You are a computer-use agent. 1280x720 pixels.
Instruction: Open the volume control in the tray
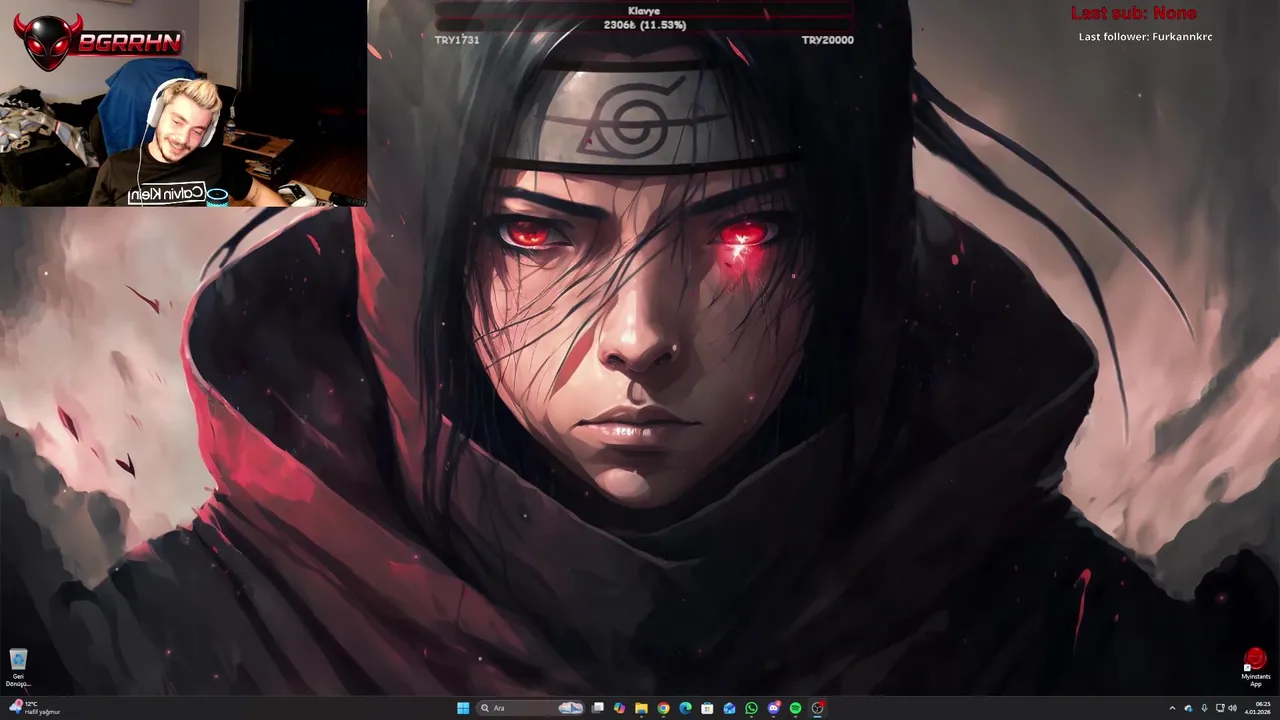point(1233,708)
